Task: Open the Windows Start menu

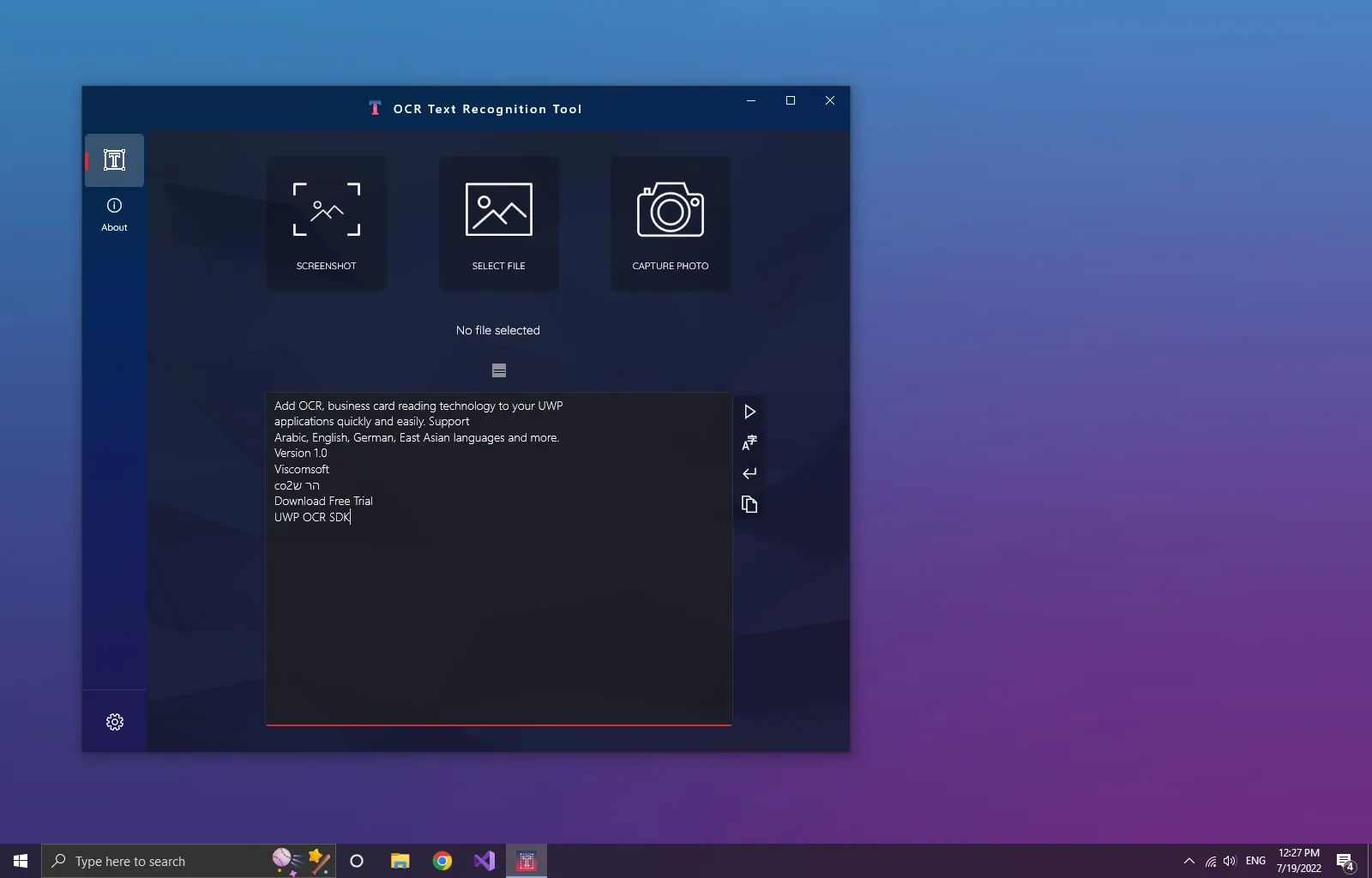Action: [21, 861]
